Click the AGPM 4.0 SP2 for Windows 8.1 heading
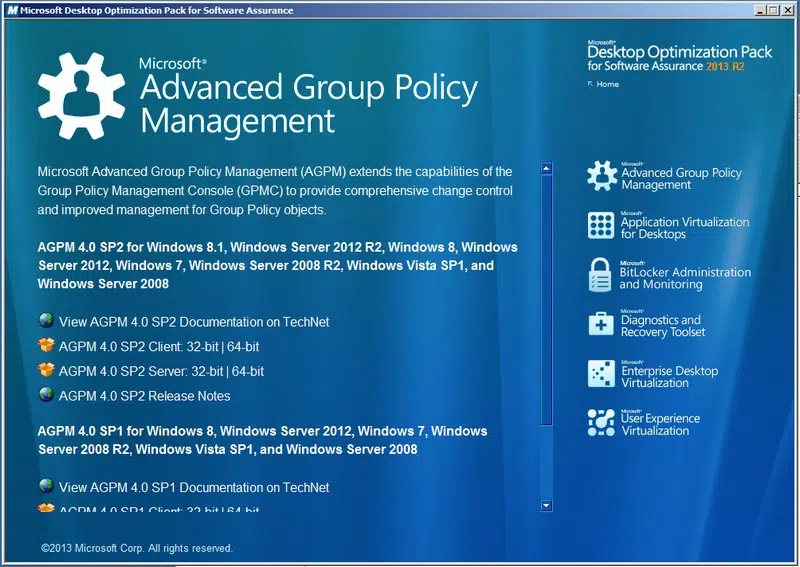 (278, 265)
